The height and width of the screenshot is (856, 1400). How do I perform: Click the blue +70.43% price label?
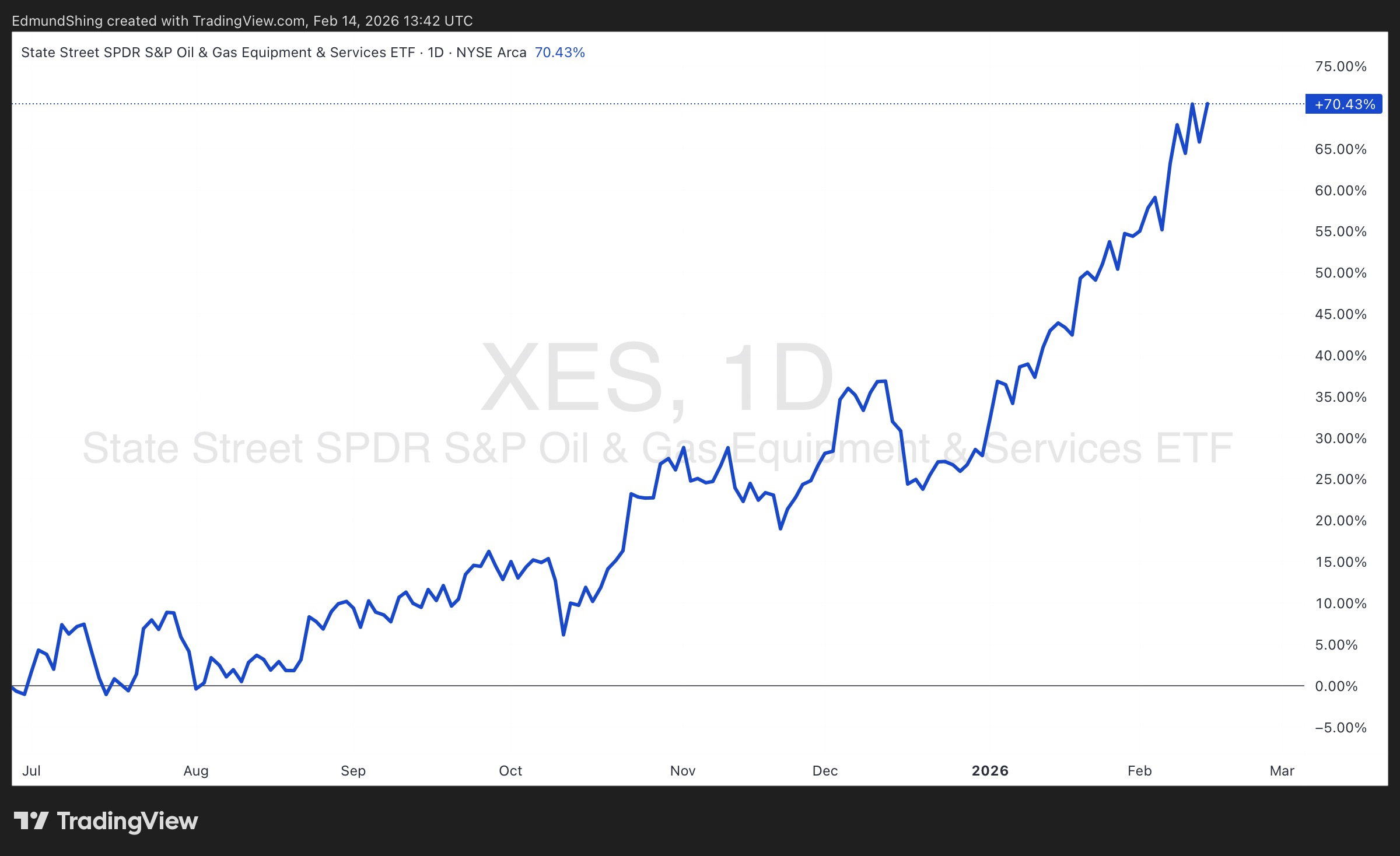click(1343, 104)
